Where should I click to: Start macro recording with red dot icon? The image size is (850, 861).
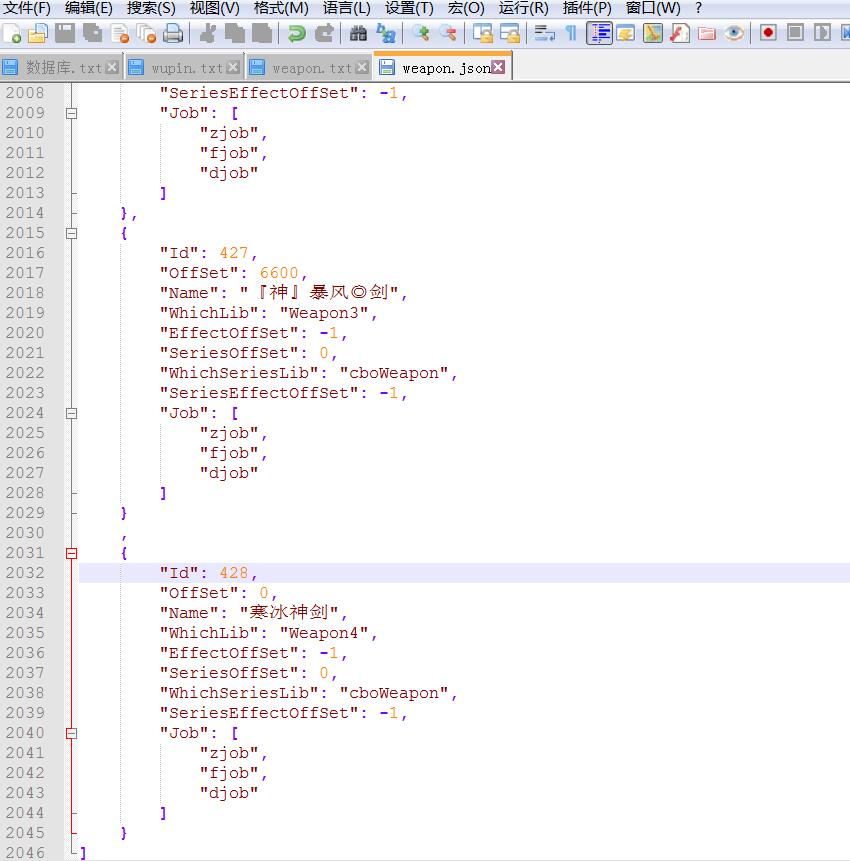click(x=768, y=33)
